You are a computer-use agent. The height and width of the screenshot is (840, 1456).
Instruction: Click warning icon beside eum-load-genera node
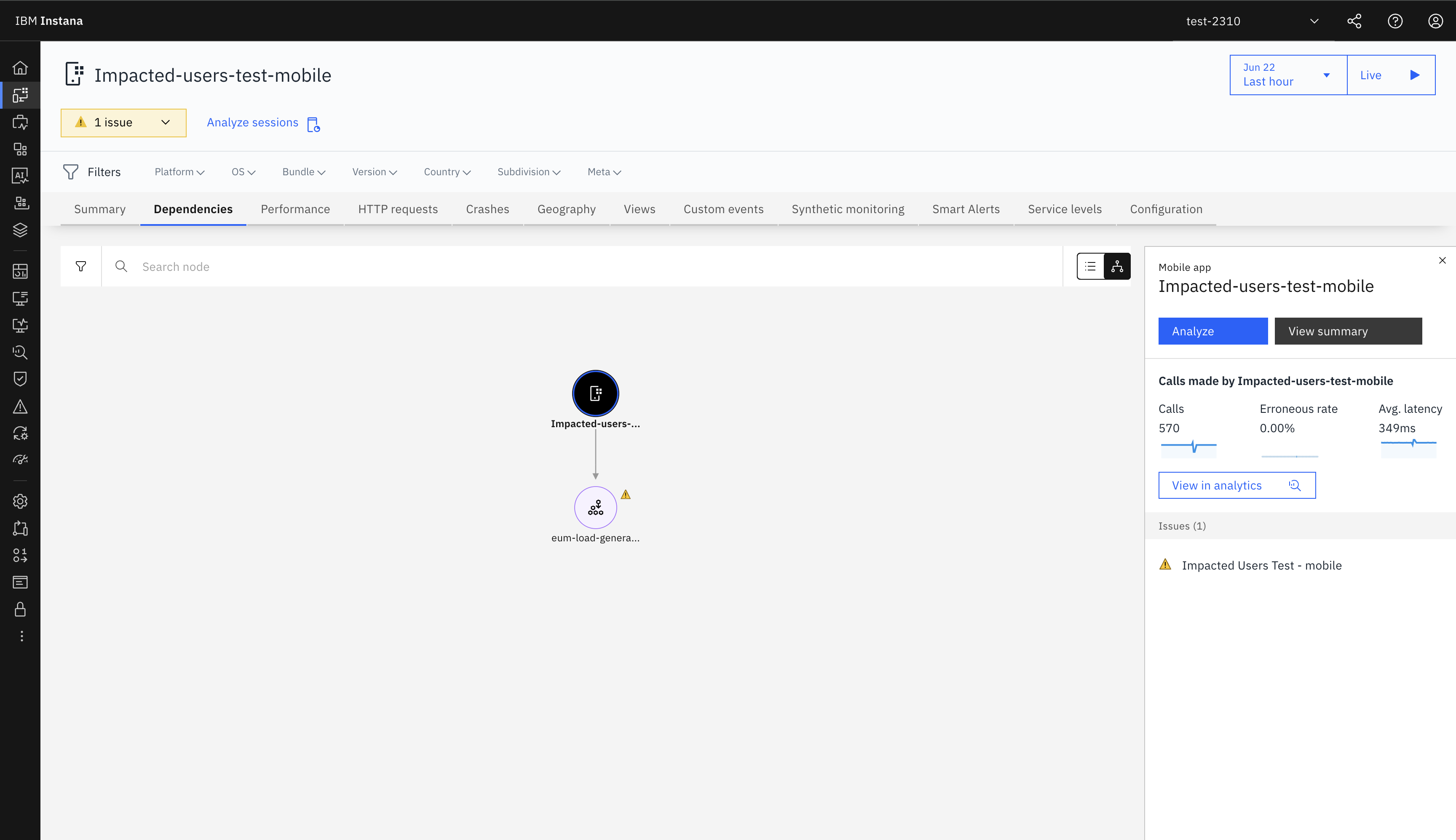pos(626,495)
